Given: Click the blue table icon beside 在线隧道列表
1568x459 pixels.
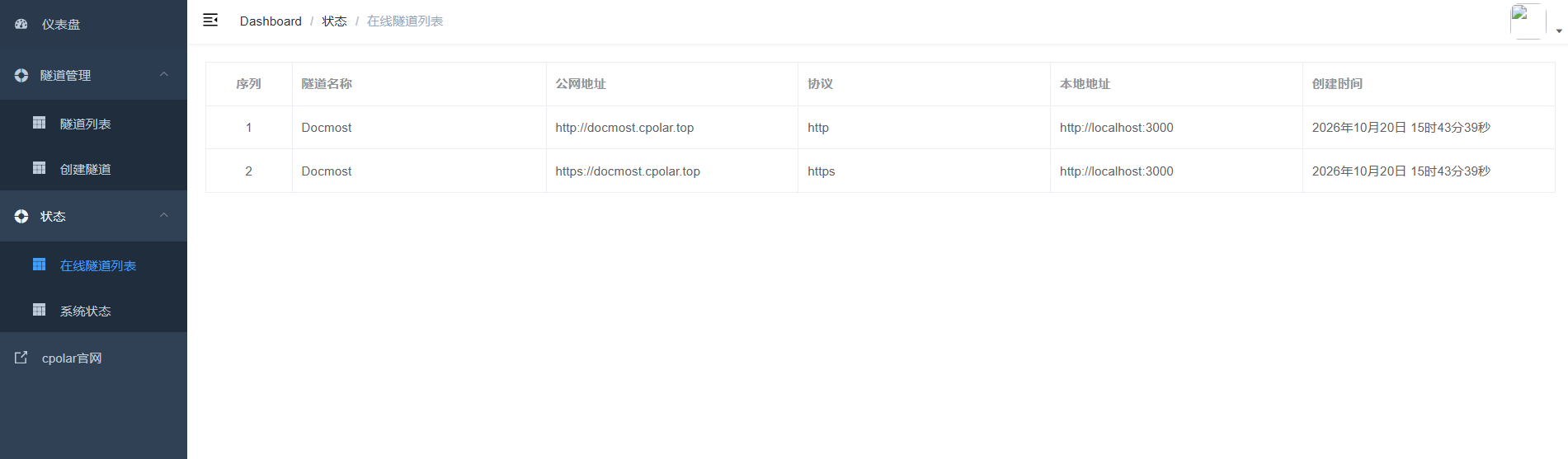Looking at the screenshot, I should (x=39, y=265).
